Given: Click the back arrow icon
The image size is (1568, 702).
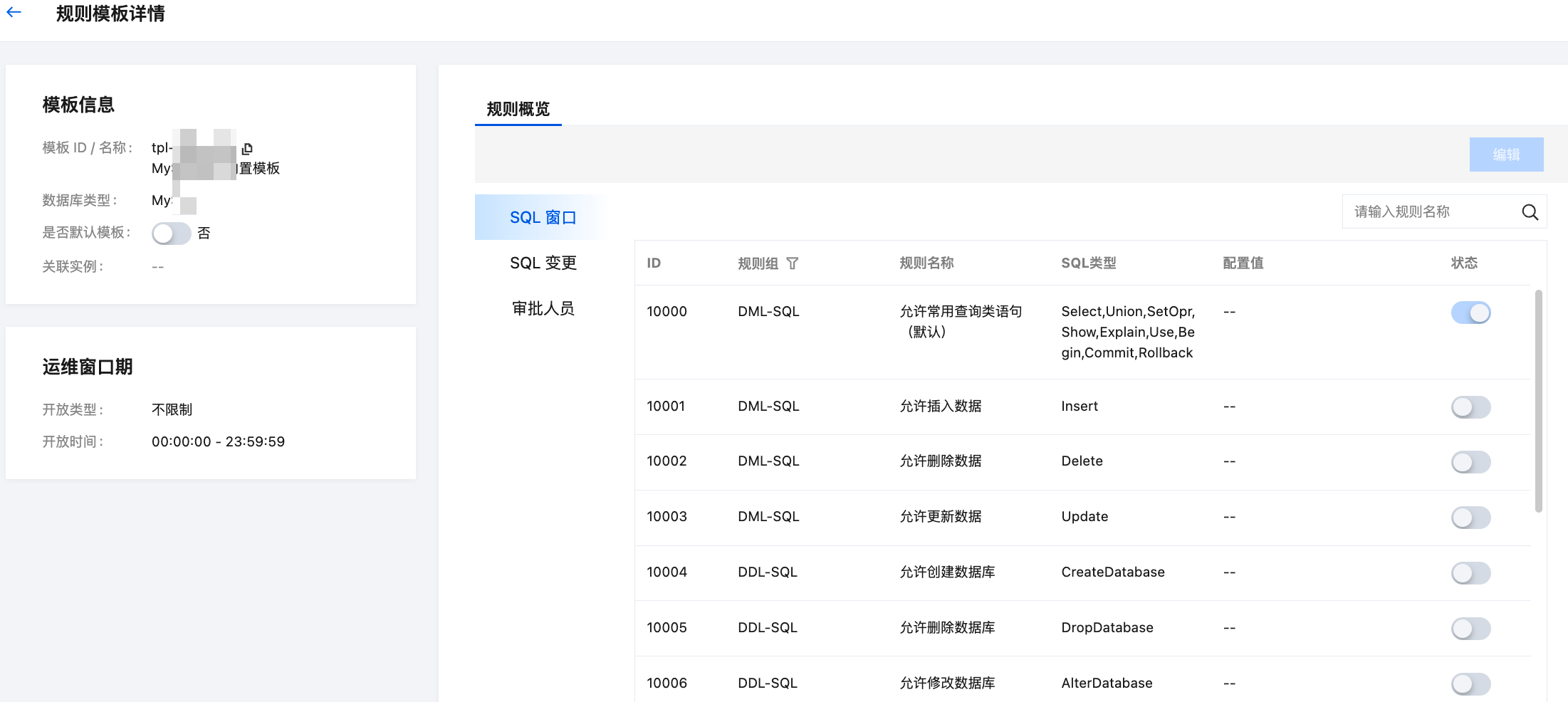Looking at the screenshot, I should pyautogui.click(x=14, y=12).
